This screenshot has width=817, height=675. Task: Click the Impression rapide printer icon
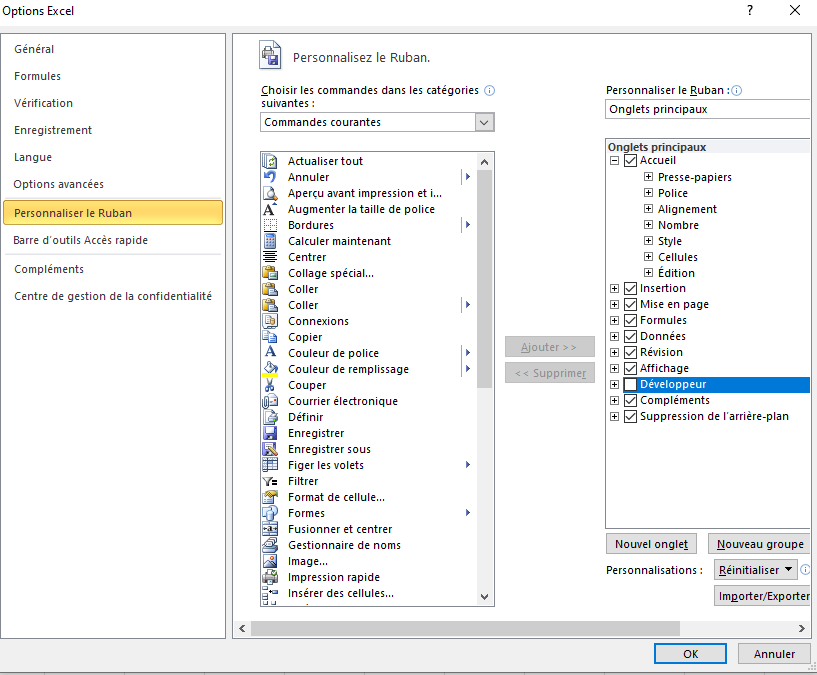coord(269,577)
